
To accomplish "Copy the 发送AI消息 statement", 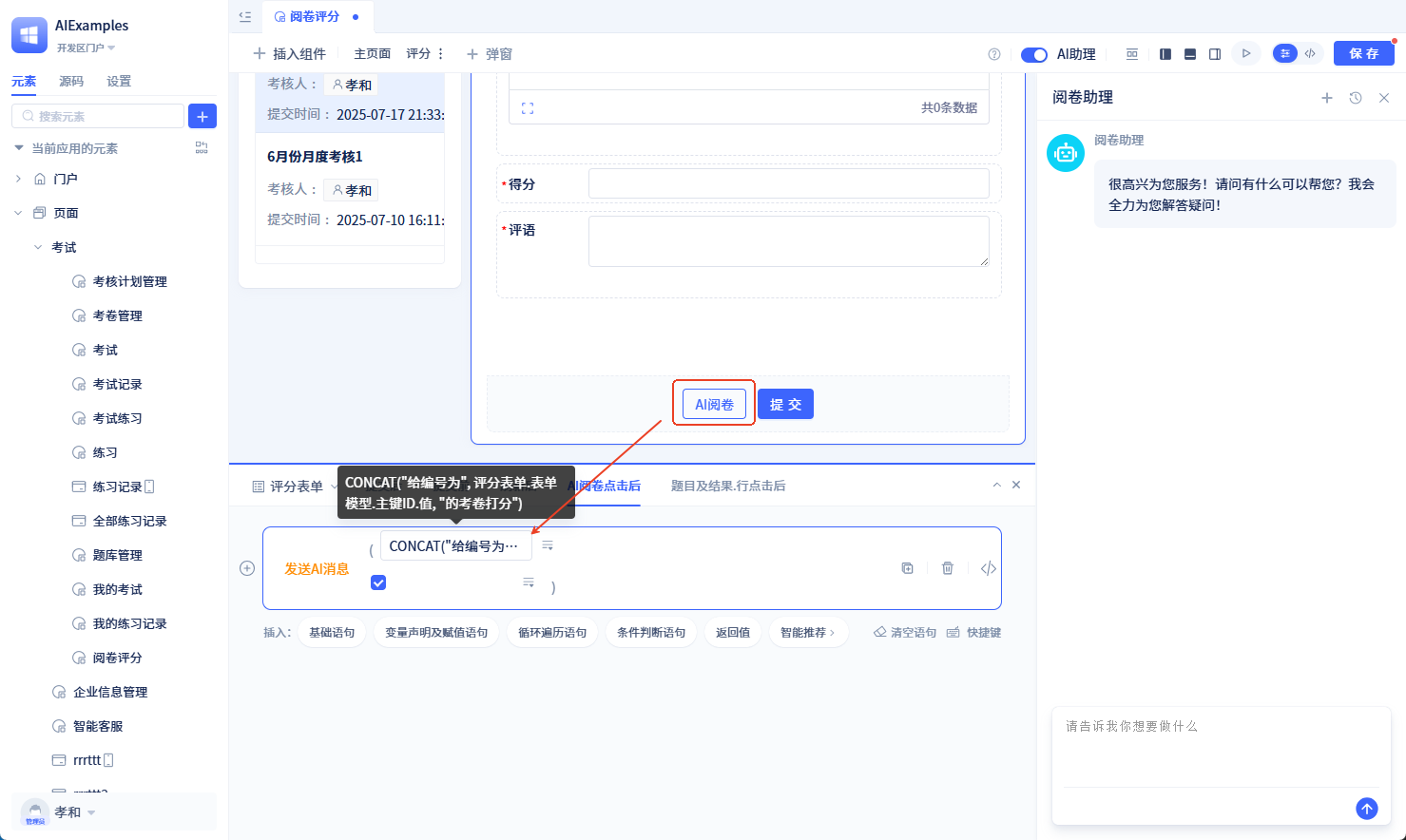I will point(907,568).
